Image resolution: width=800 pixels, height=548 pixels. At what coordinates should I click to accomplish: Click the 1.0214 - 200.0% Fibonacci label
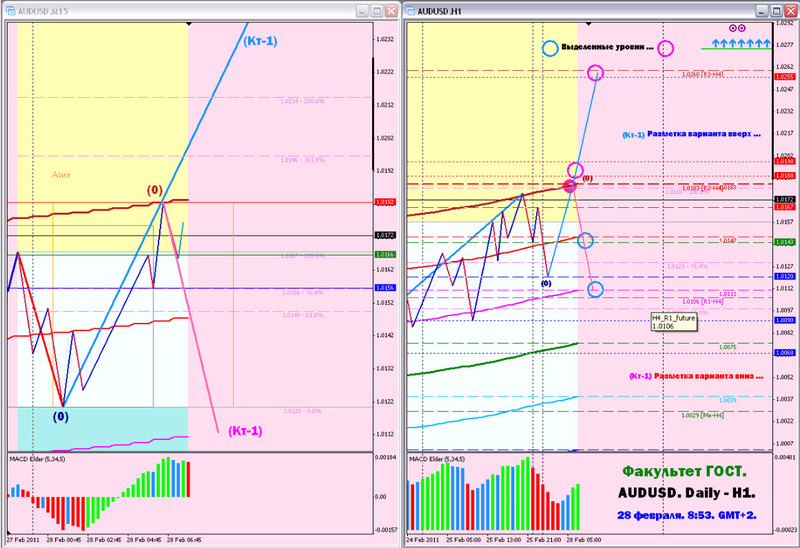pos(302,101)
